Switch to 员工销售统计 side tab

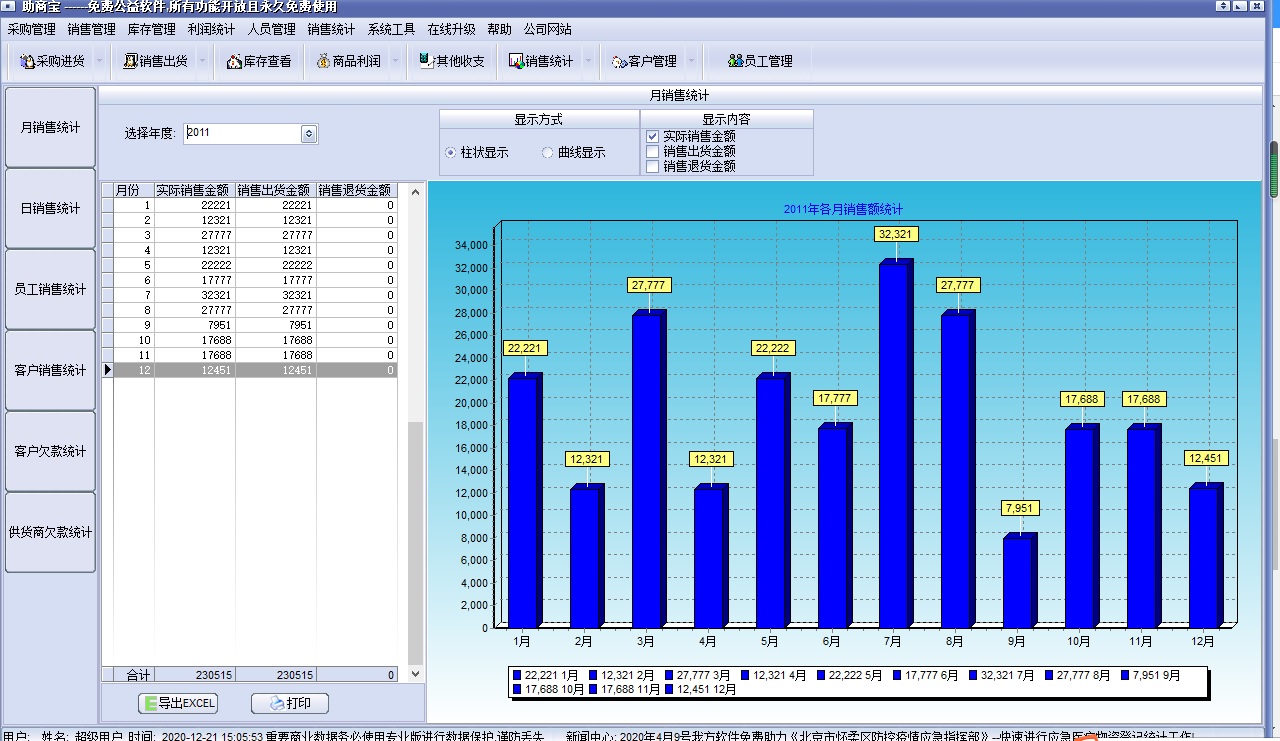click(x=51, y=289)
